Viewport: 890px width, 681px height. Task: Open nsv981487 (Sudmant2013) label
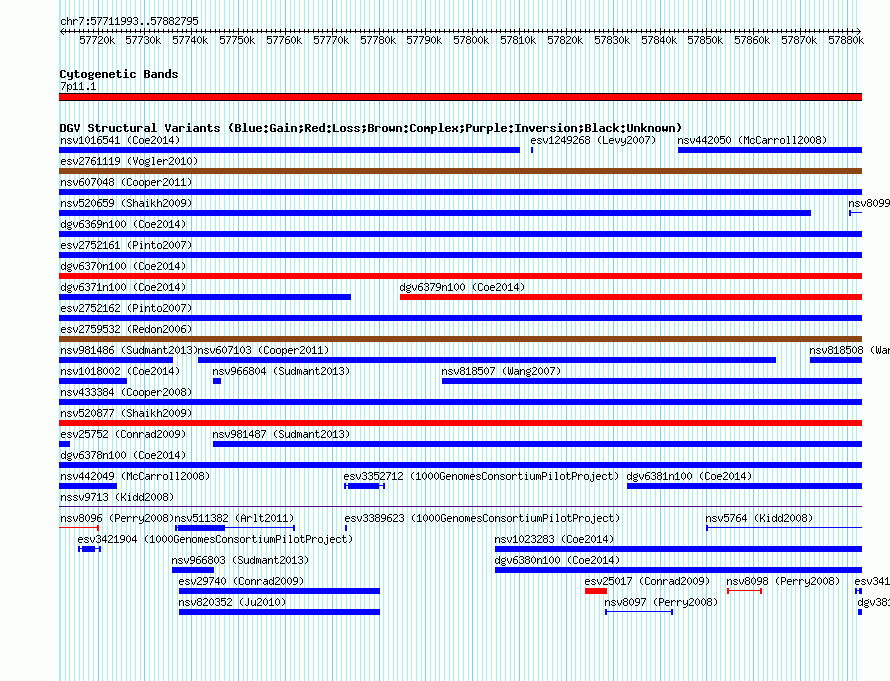tap(281, 434)
